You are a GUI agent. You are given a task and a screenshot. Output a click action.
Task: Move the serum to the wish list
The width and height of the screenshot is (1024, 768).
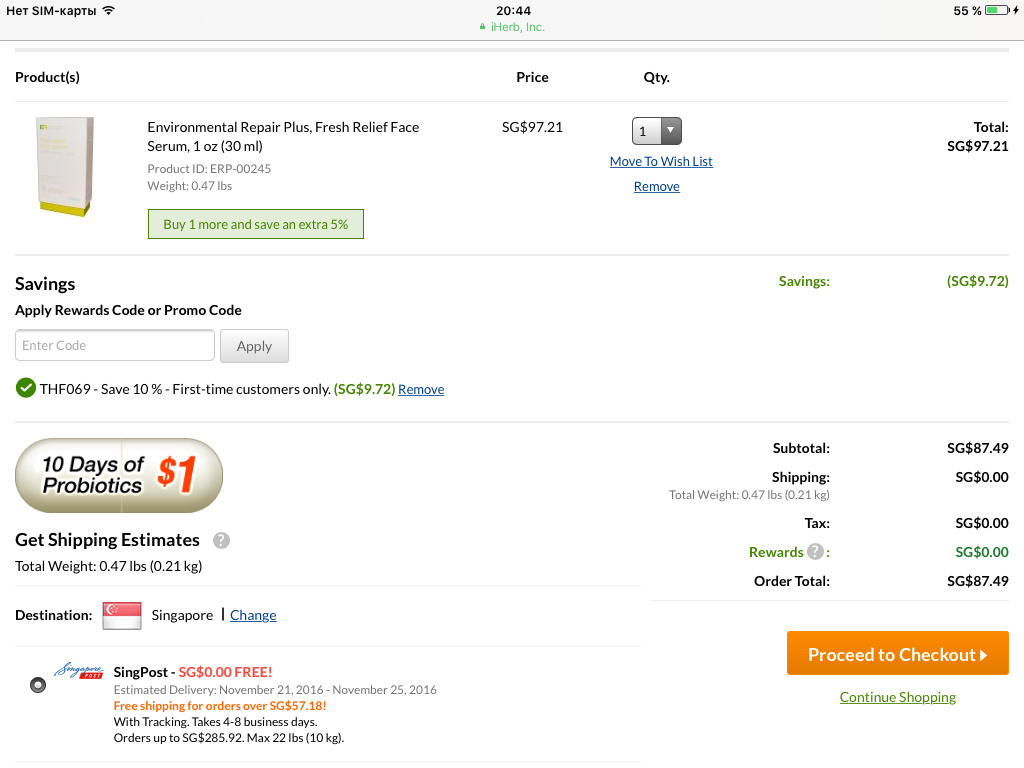pos(661,161)
